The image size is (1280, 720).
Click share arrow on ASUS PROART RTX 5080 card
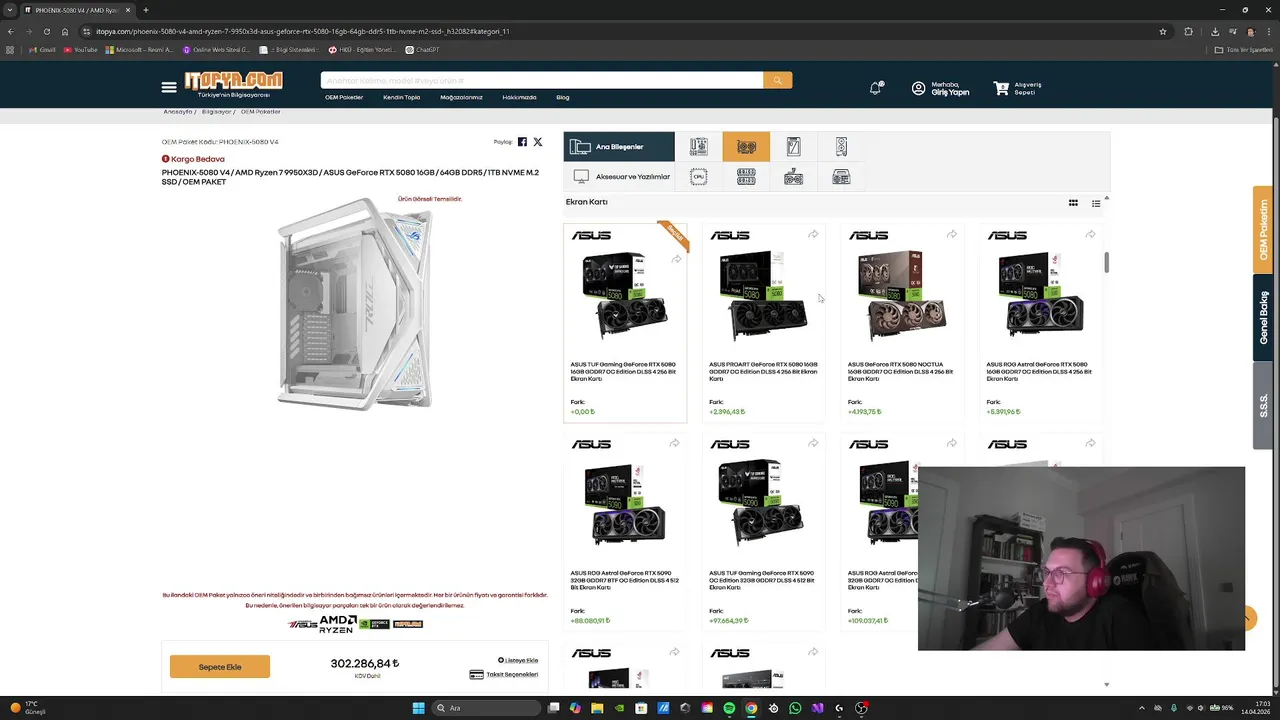click(x=813, y=234)
